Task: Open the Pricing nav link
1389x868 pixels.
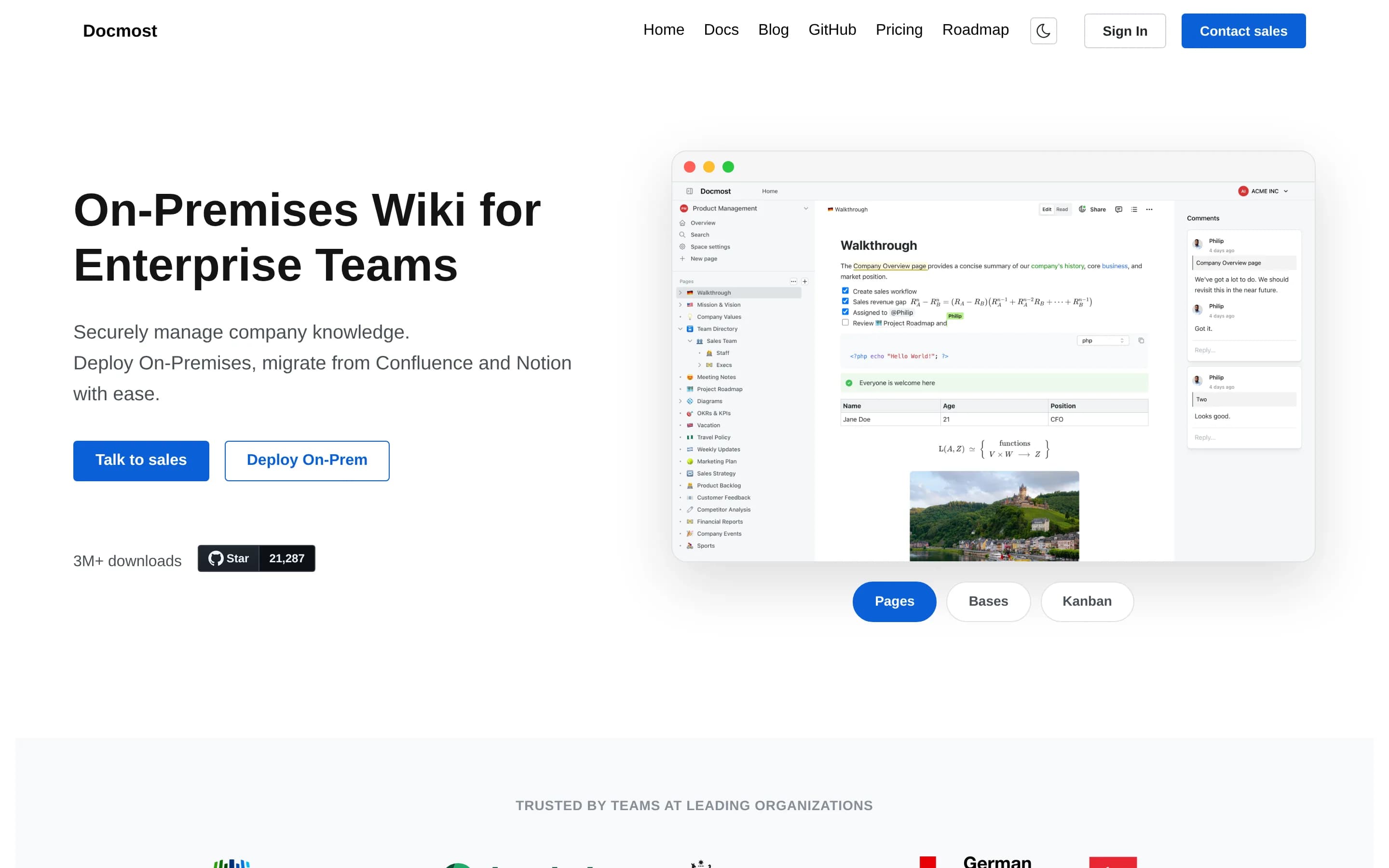Action: click(899, 30)
